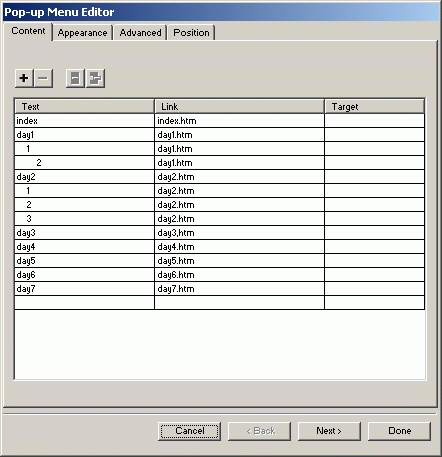Click the Cancel button
Screen dimensions: 442x457
(x=189, y=431)
